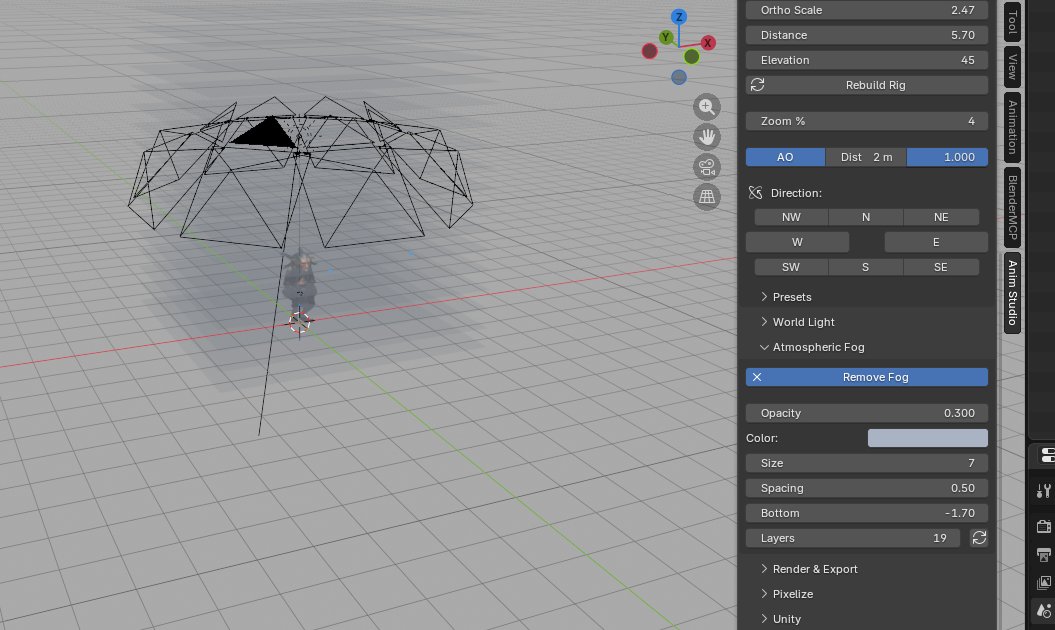Click the black filled umbrella triangle face
This screenshot has width=1055, height=630.
[x=266, y=133]
